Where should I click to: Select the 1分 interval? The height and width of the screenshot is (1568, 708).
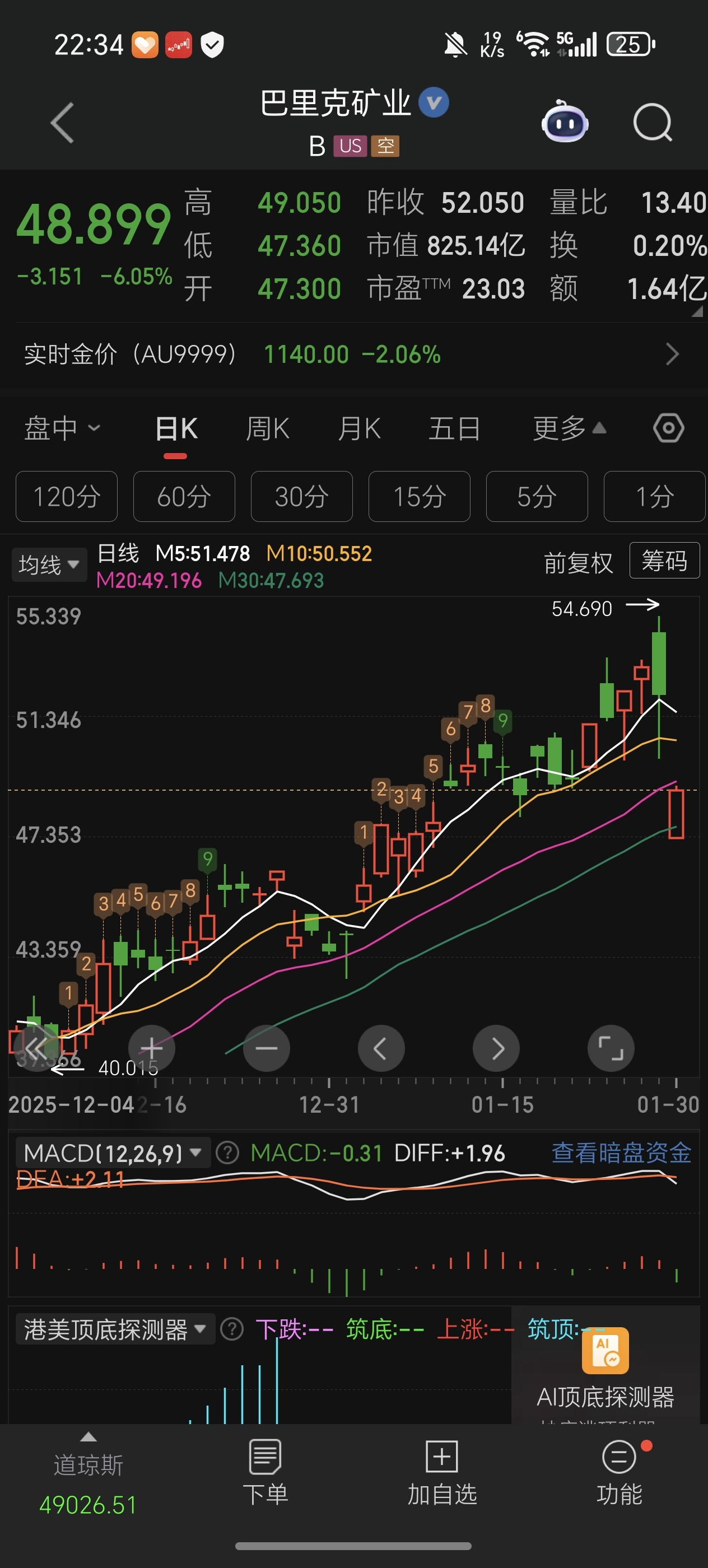pos(654,497)
